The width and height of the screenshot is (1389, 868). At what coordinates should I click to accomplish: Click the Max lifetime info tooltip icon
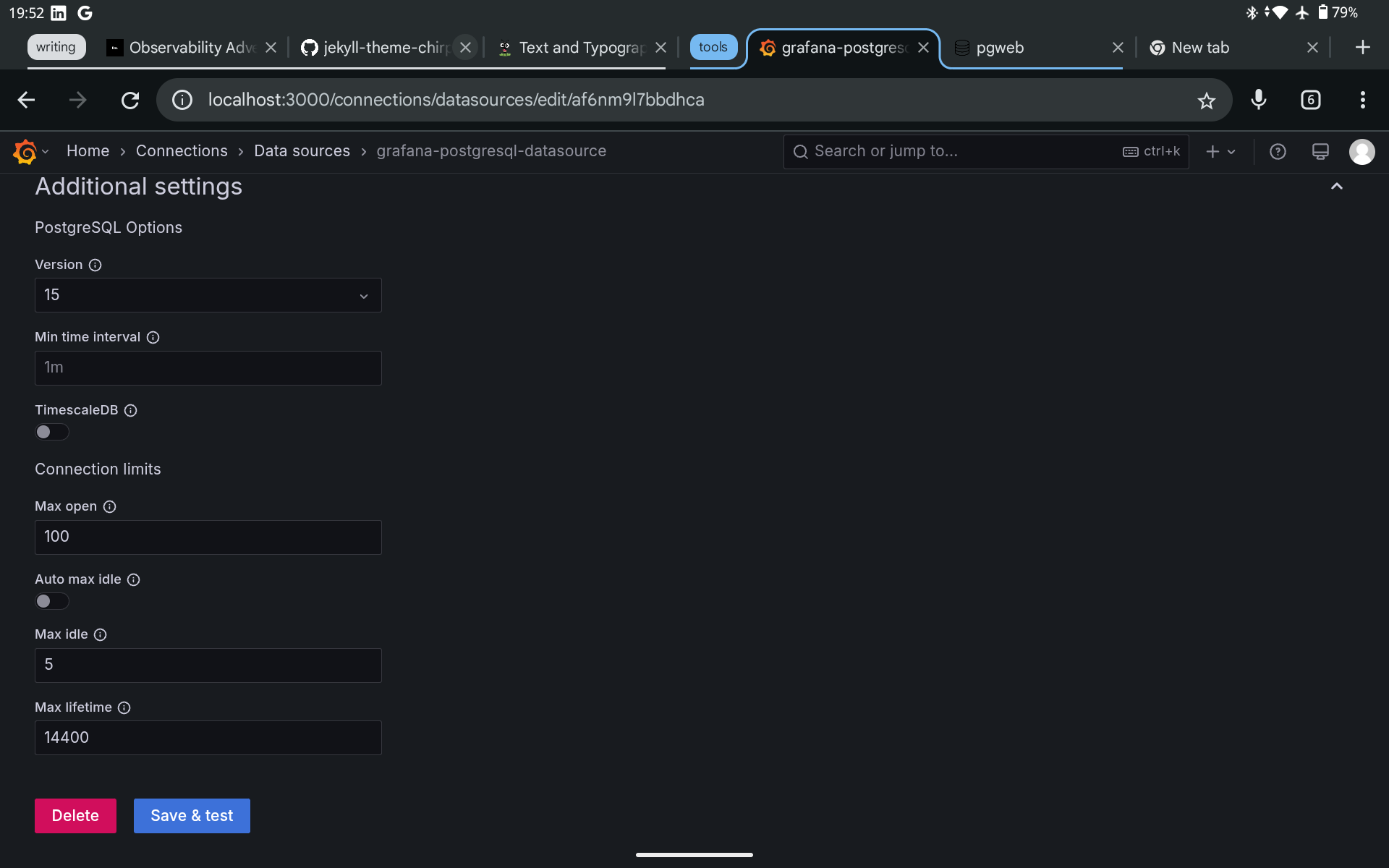[123, 707]
